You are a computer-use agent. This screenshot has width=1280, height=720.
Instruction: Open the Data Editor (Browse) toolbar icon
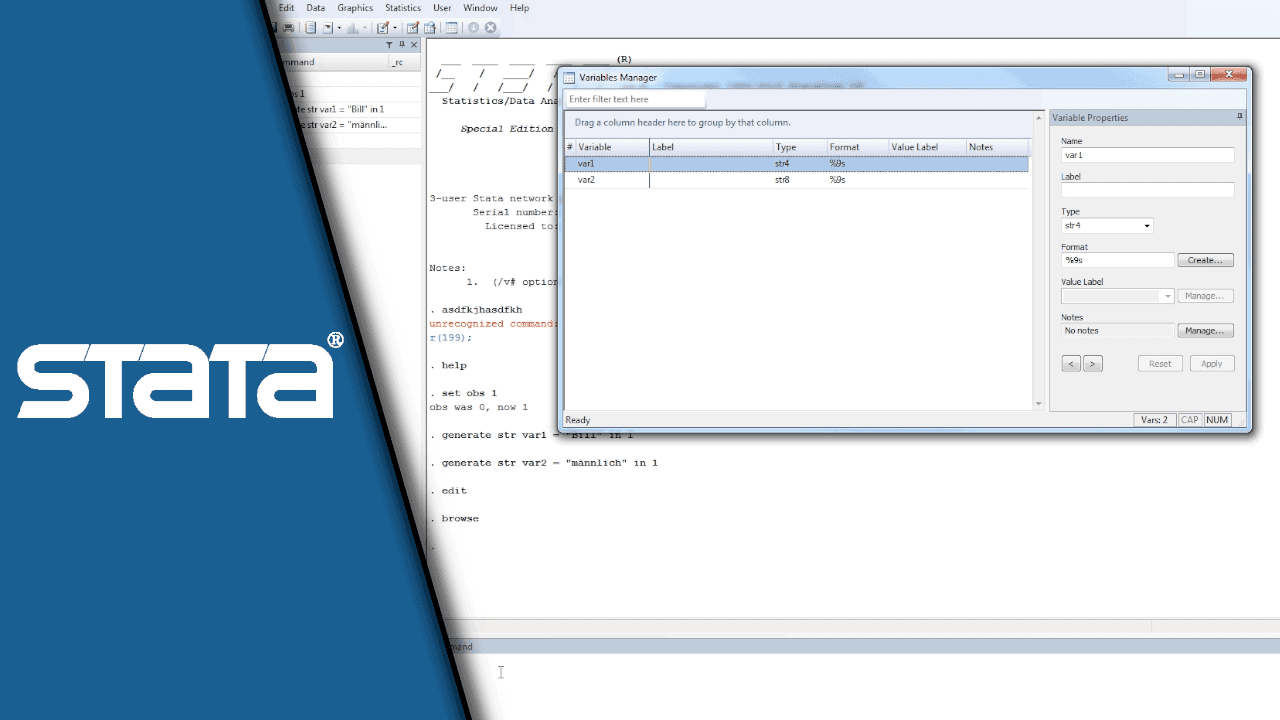pyautogui.click(x=430, y=28)
